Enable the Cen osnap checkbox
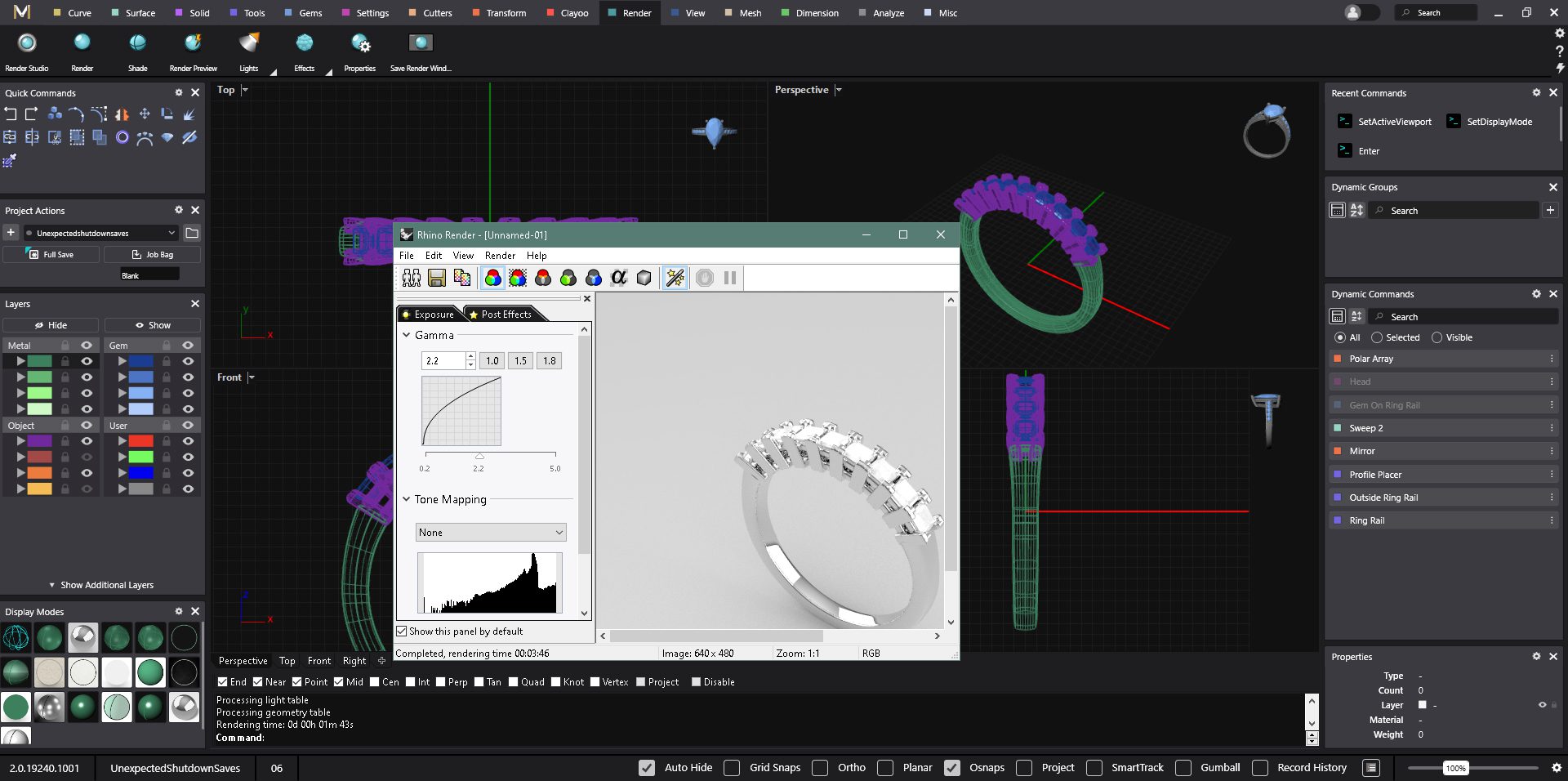The height and width of the screenshot is (781, 1568). (375, 682)
